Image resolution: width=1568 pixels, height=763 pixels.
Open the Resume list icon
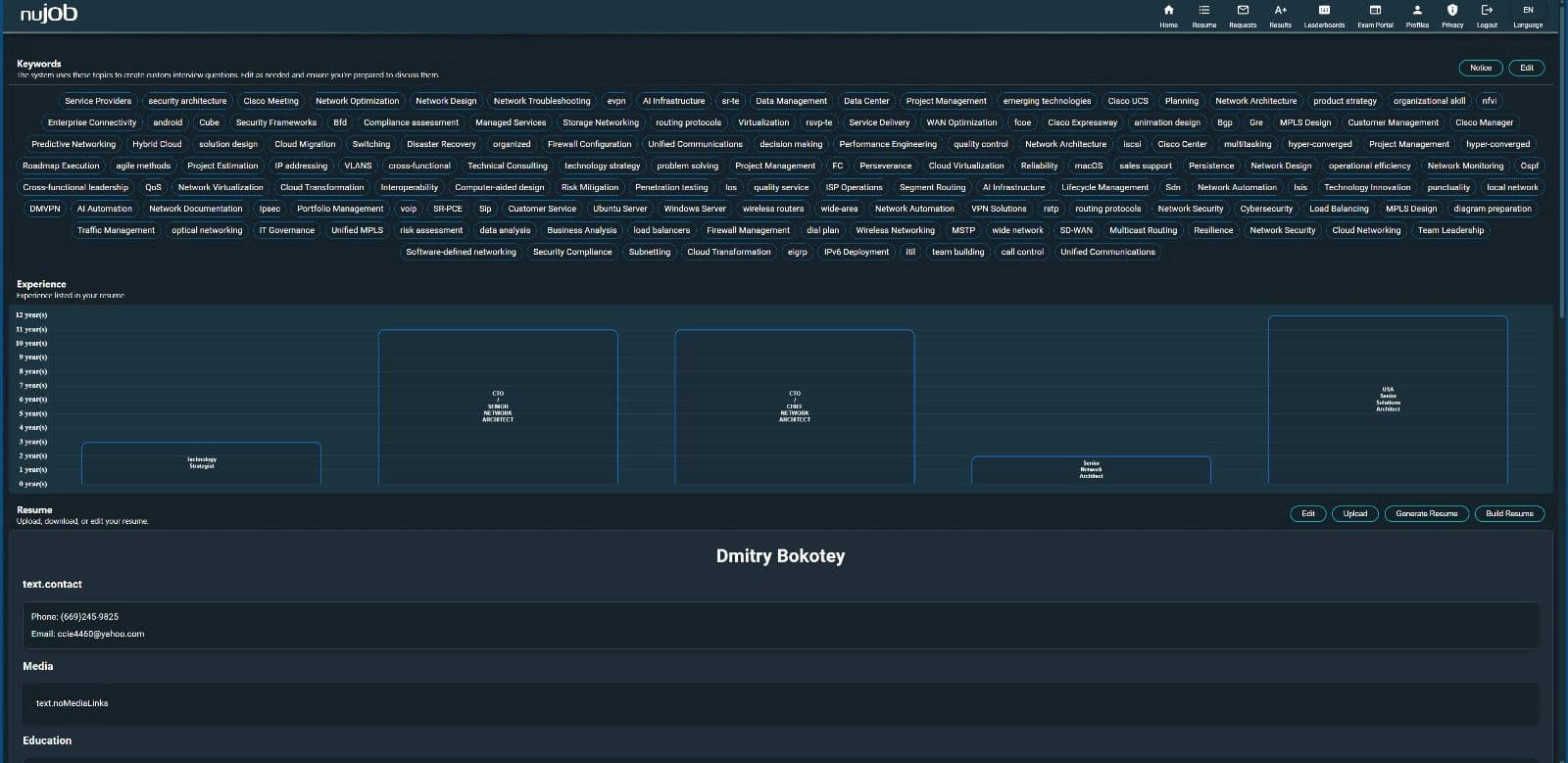[1203, 11]
